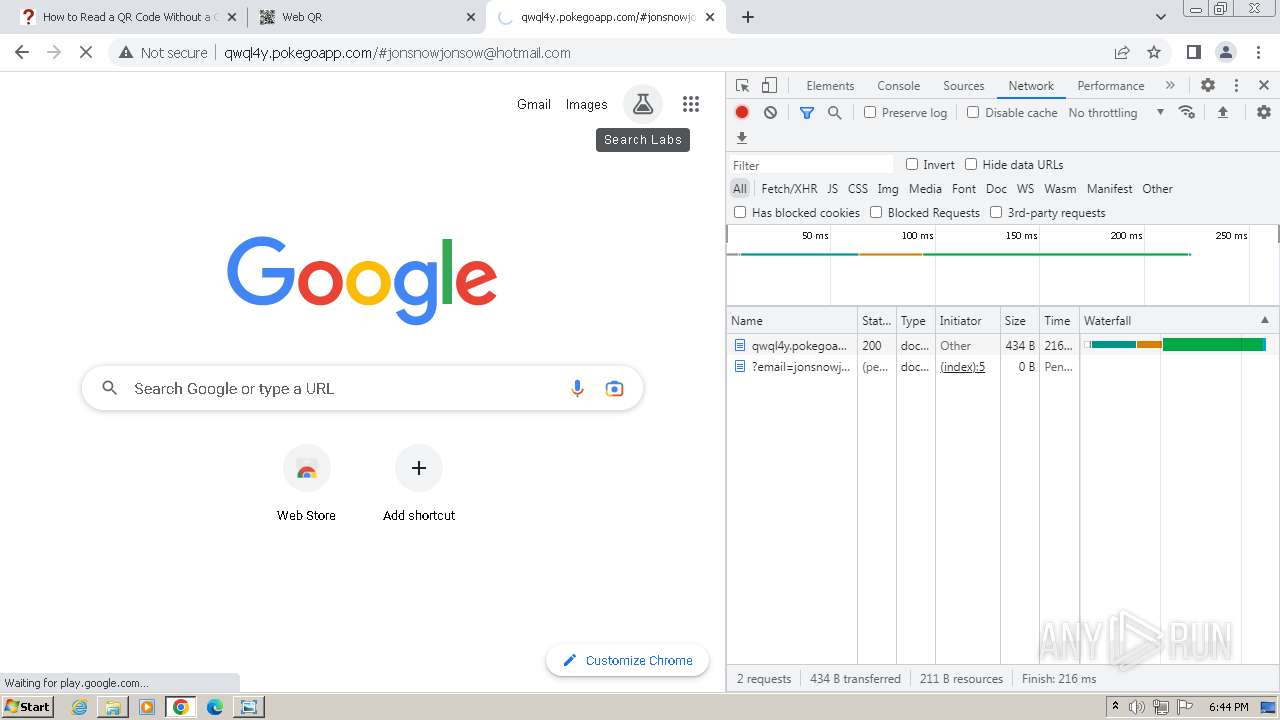Filter requests by CSS
Viewport: 1280px width, 720px height.
[858, 188]
